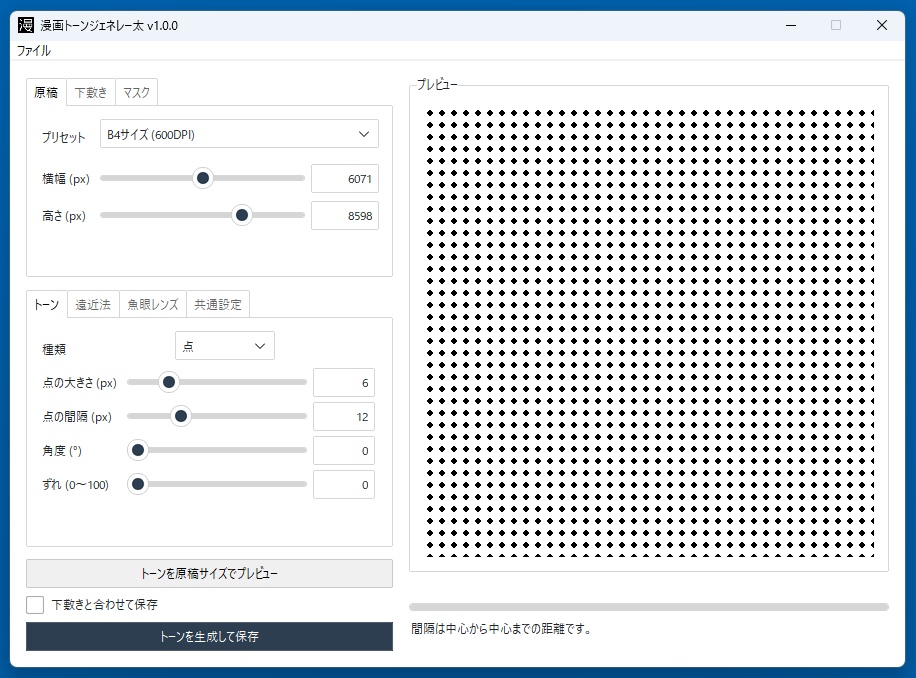
Task: Select the トーン tab
Action: (47, 304)
